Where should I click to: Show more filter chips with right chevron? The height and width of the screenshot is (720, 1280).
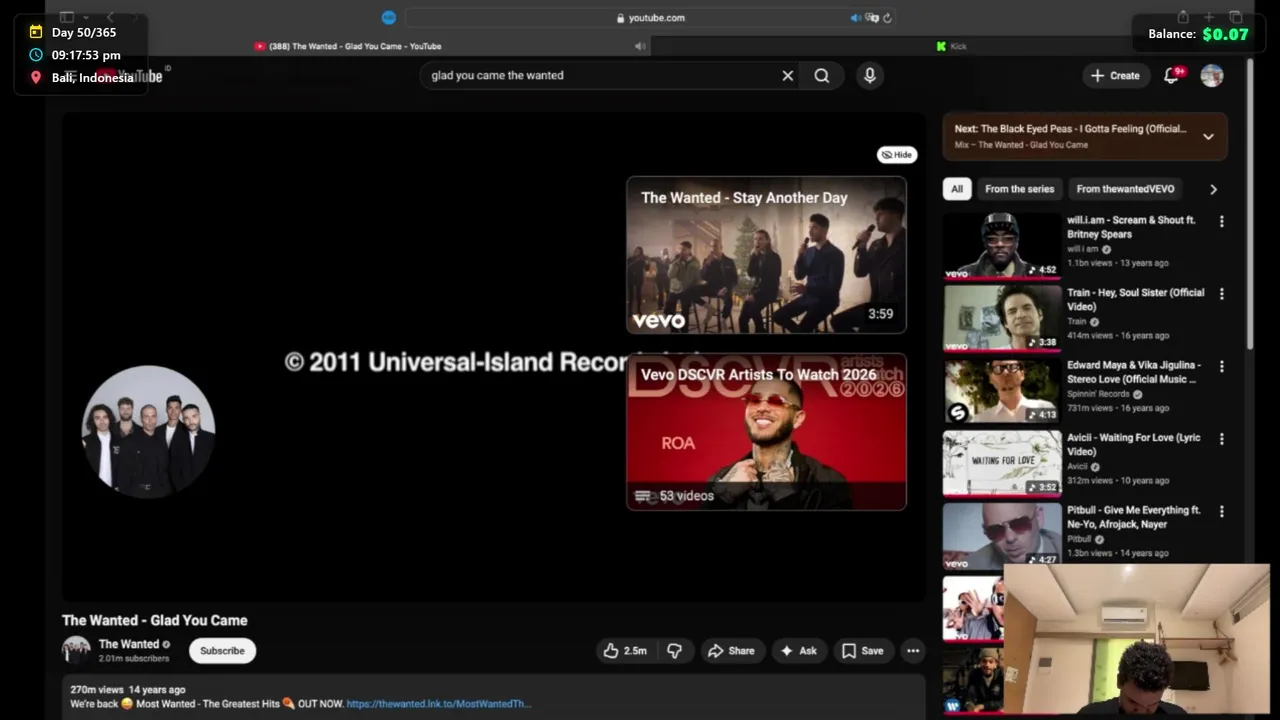click(x=1213, y=189)
